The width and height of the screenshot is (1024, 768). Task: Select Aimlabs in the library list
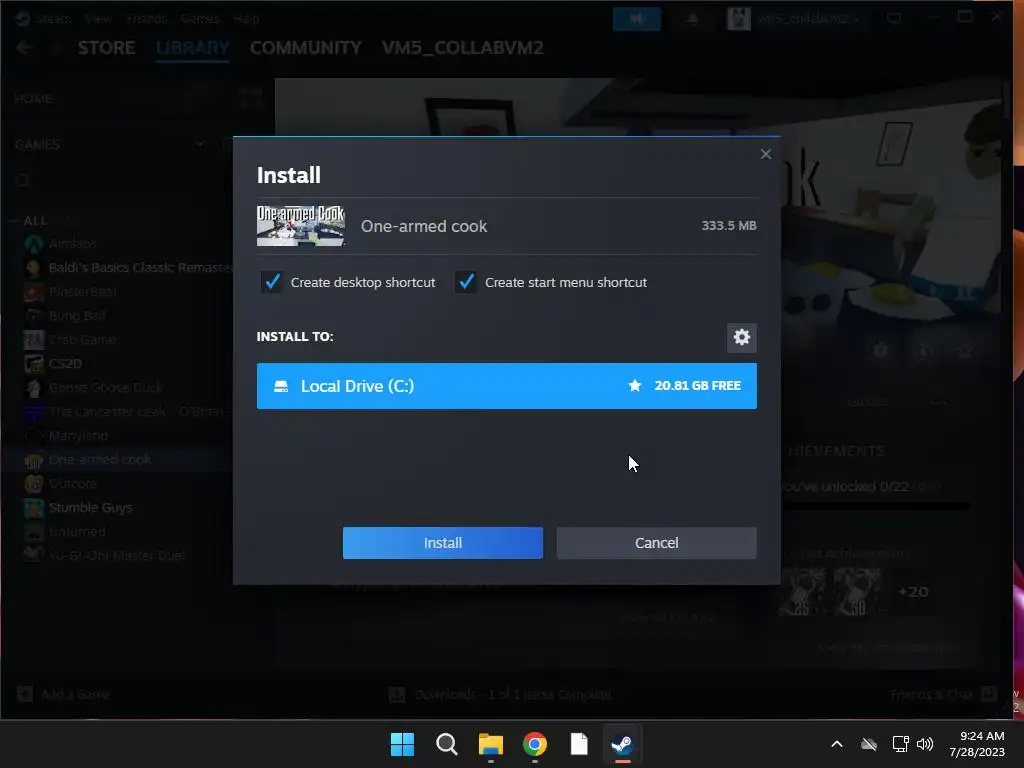click(72, 244)
